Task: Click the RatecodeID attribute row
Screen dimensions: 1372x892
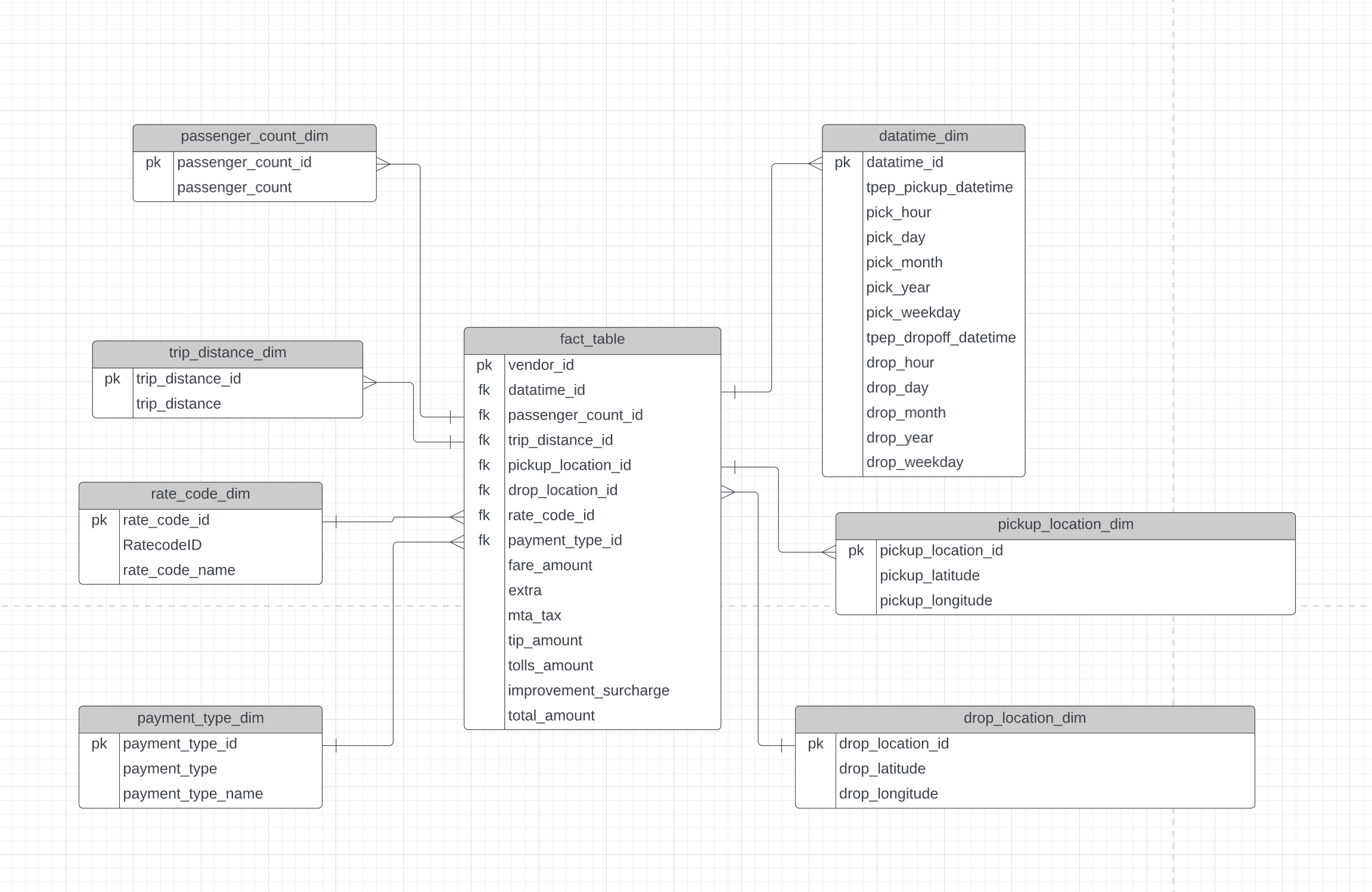Action: coord(162,545)
